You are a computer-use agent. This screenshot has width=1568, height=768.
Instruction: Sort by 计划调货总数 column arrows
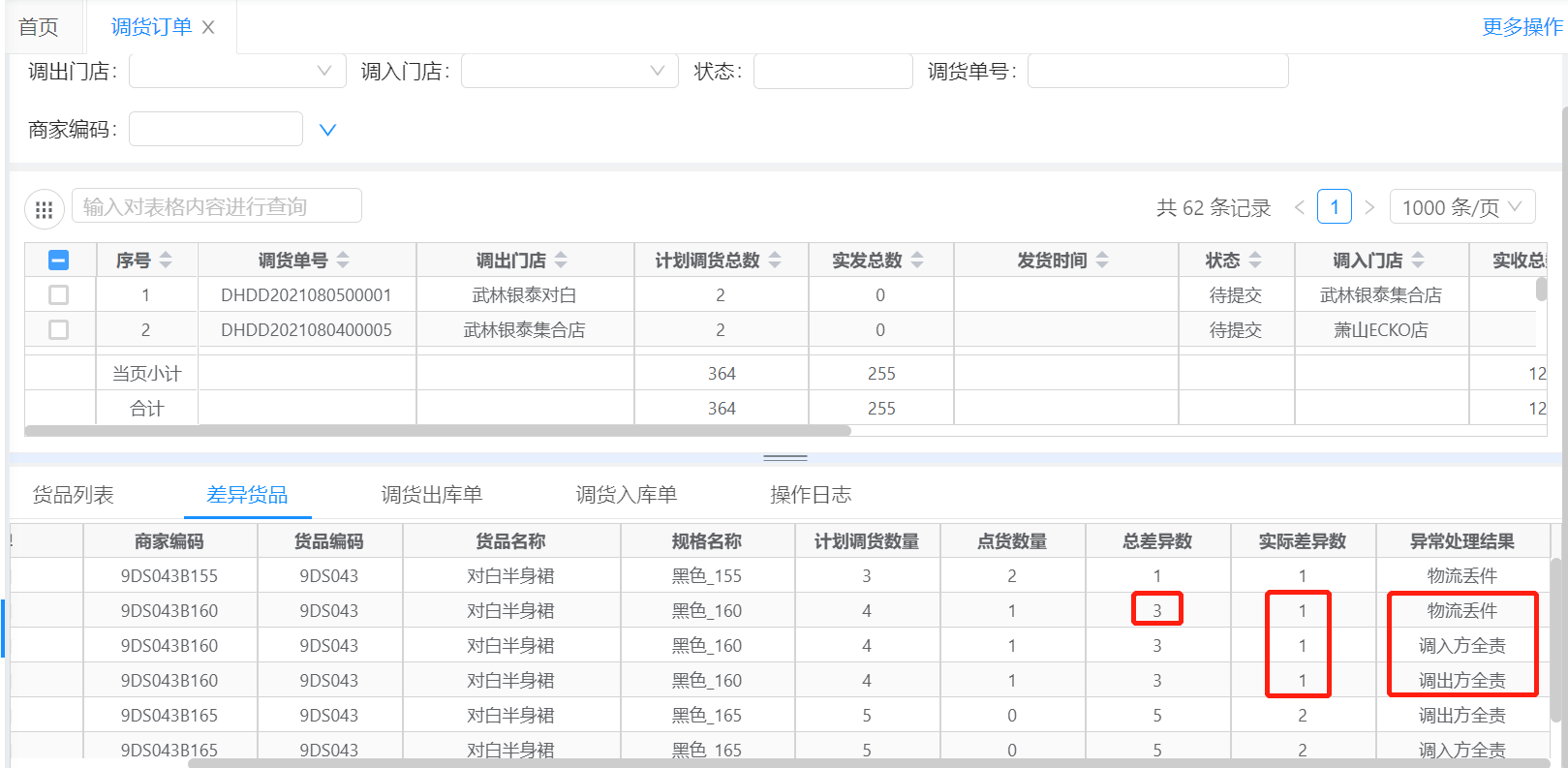775,261
